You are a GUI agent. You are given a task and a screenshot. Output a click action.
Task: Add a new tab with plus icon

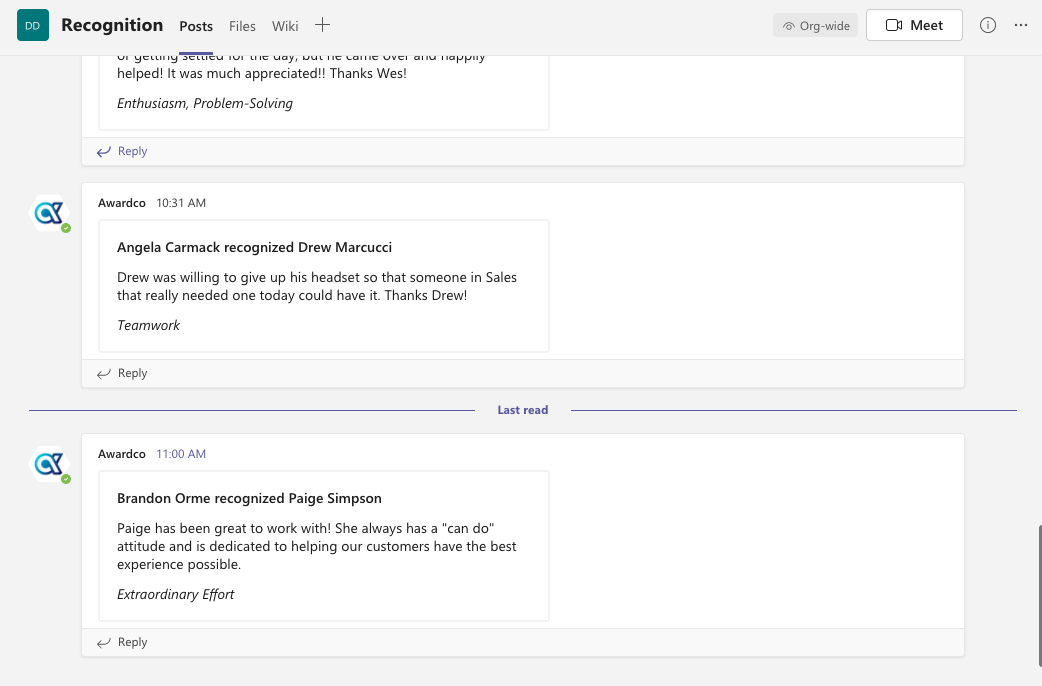[322, 26]
